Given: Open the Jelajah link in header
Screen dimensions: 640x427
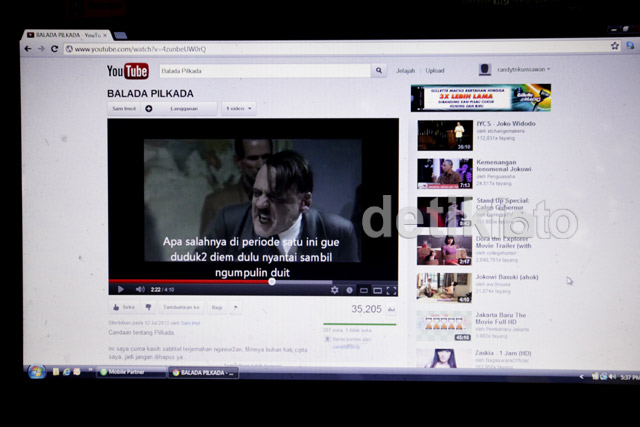Looking at the screenshot, I should 405,71.
